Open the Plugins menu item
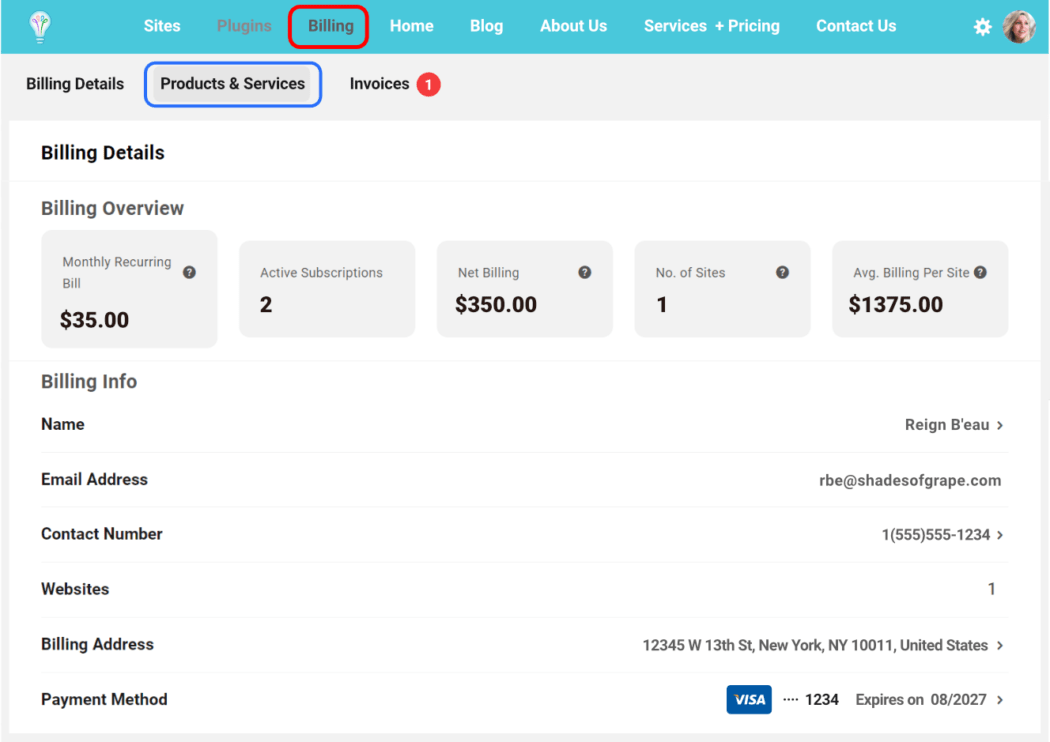Image resolution: width=1050 pixels, height=742 pixels. point(244,26)
